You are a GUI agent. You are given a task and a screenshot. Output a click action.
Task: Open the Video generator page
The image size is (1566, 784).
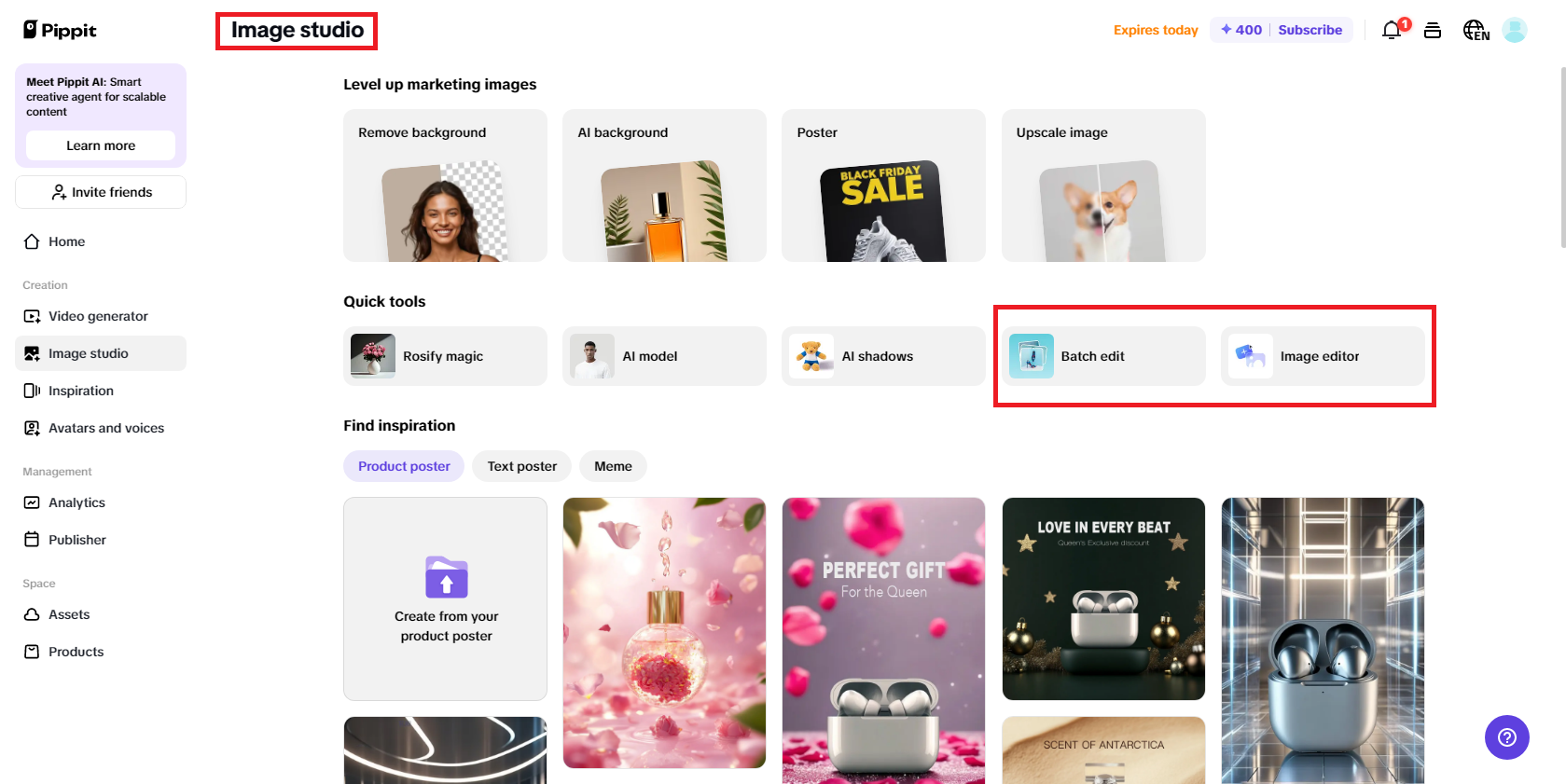[97, 315]
